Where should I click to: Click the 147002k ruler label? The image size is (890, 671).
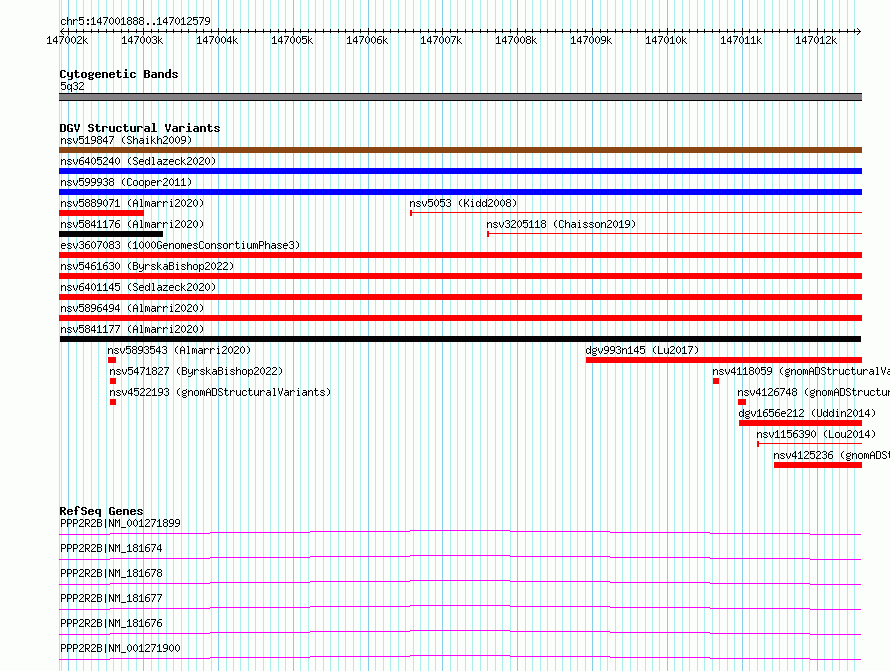click(67, 40)
